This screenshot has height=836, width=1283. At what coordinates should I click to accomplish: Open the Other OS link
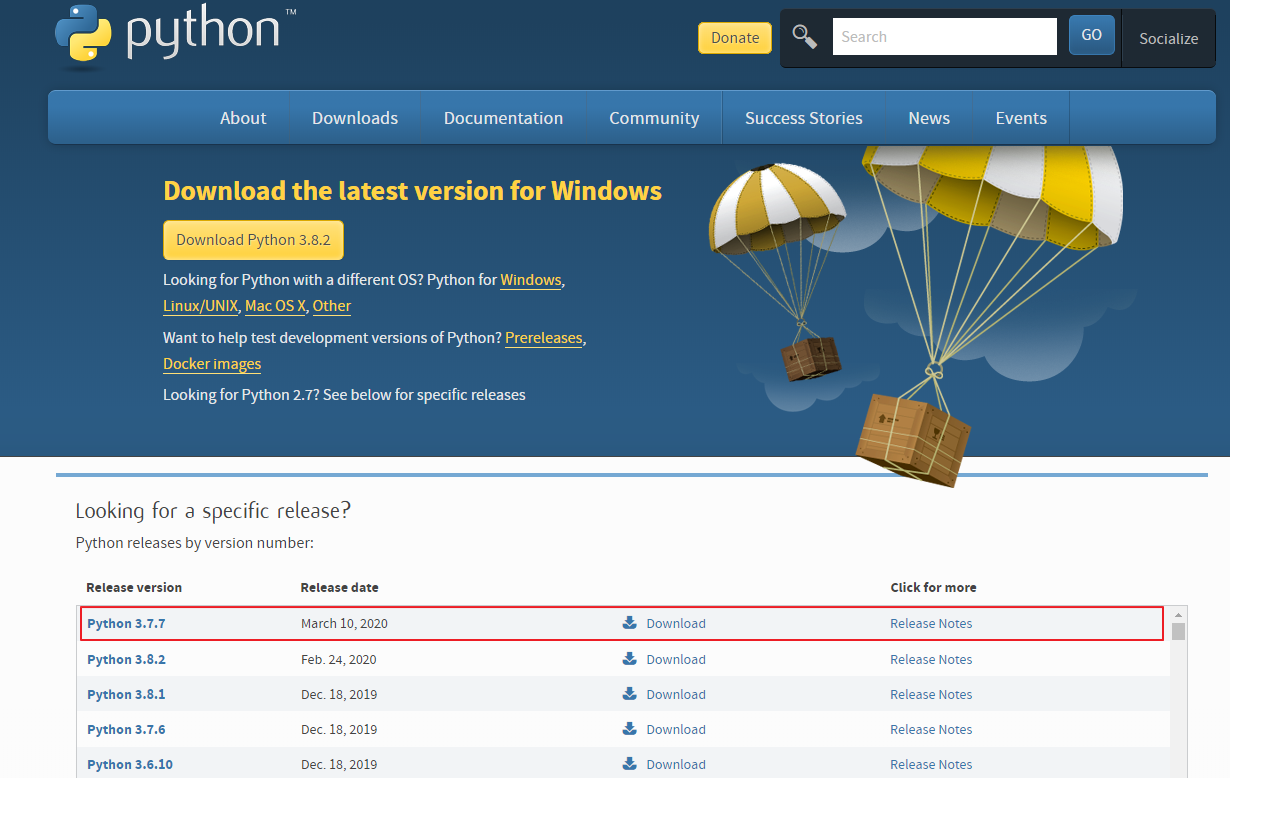click(x=332, y=306)
